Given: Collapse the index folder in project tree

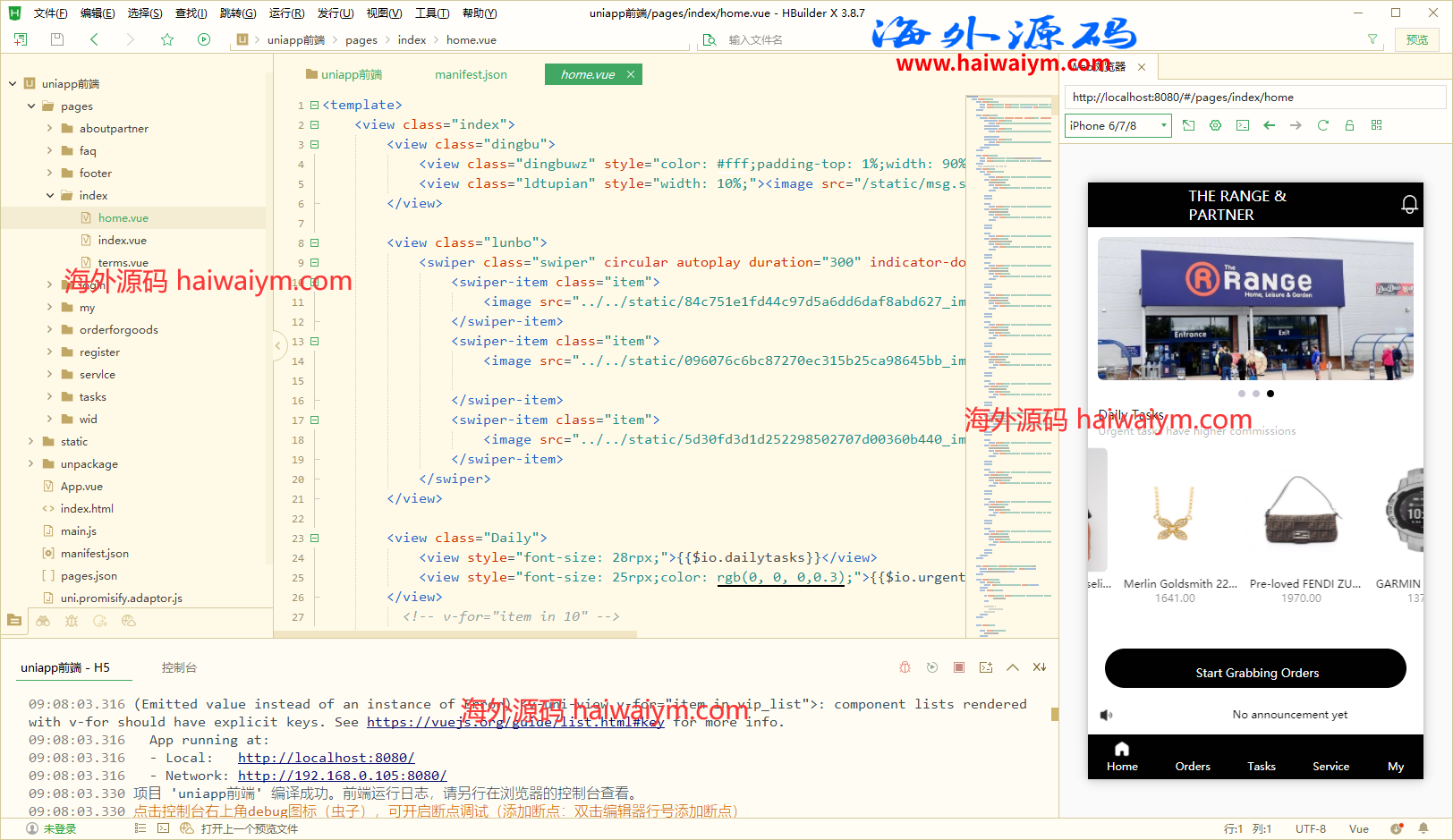Looking at the screenshot, I should click(x=50, y=195).
